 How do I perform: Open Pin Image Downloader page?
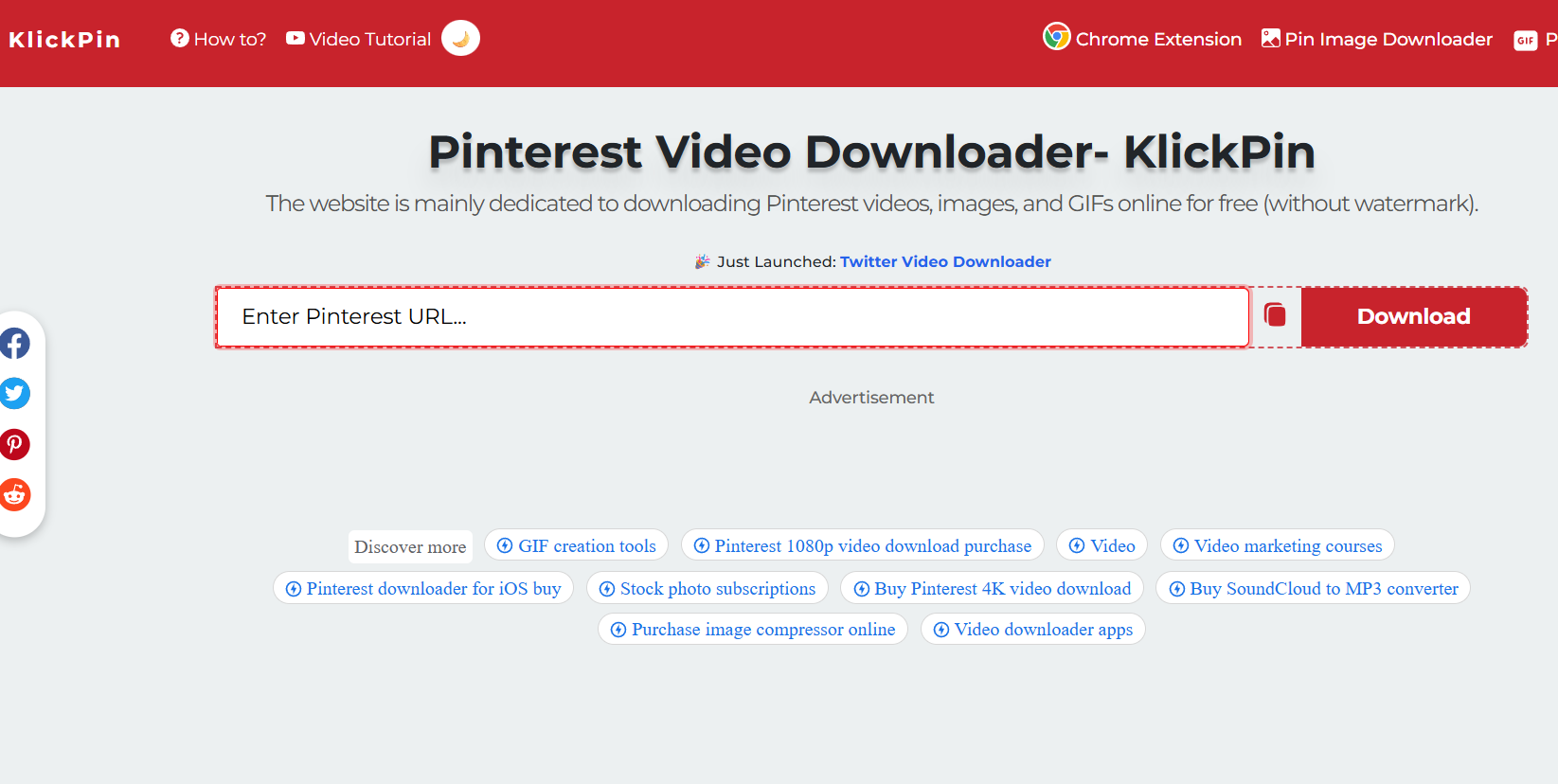point(1376,39)
